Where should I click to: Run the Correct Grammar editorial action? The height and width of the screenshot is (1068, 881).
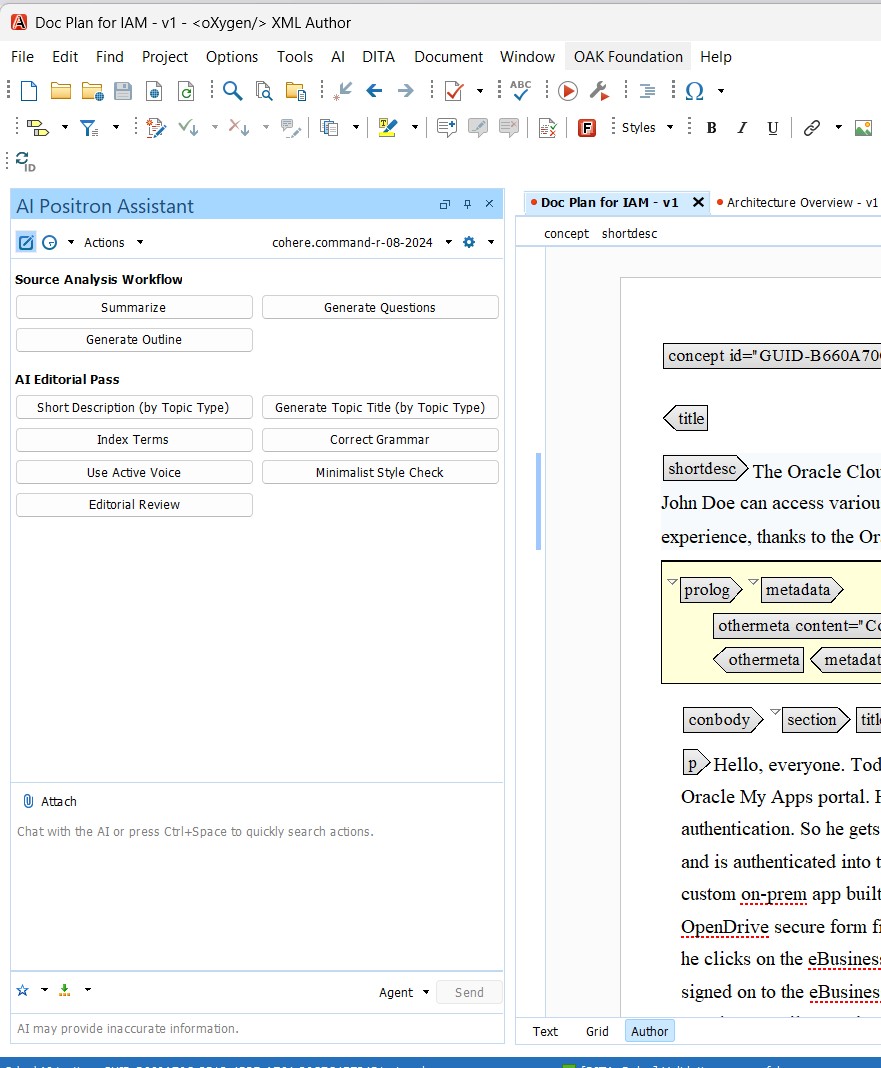click(380, 439)
